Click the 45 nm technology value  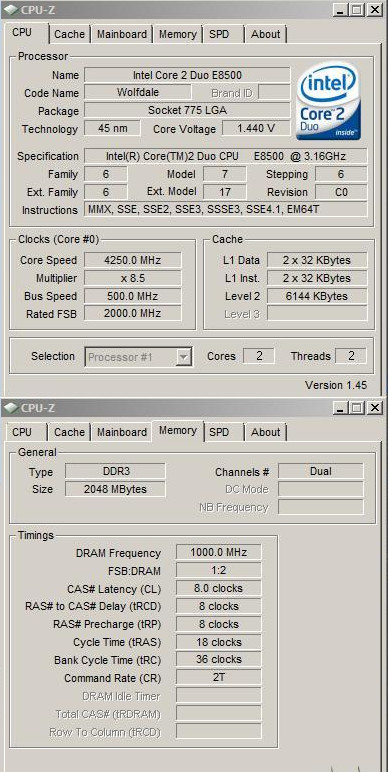click(x=112, y=129)
